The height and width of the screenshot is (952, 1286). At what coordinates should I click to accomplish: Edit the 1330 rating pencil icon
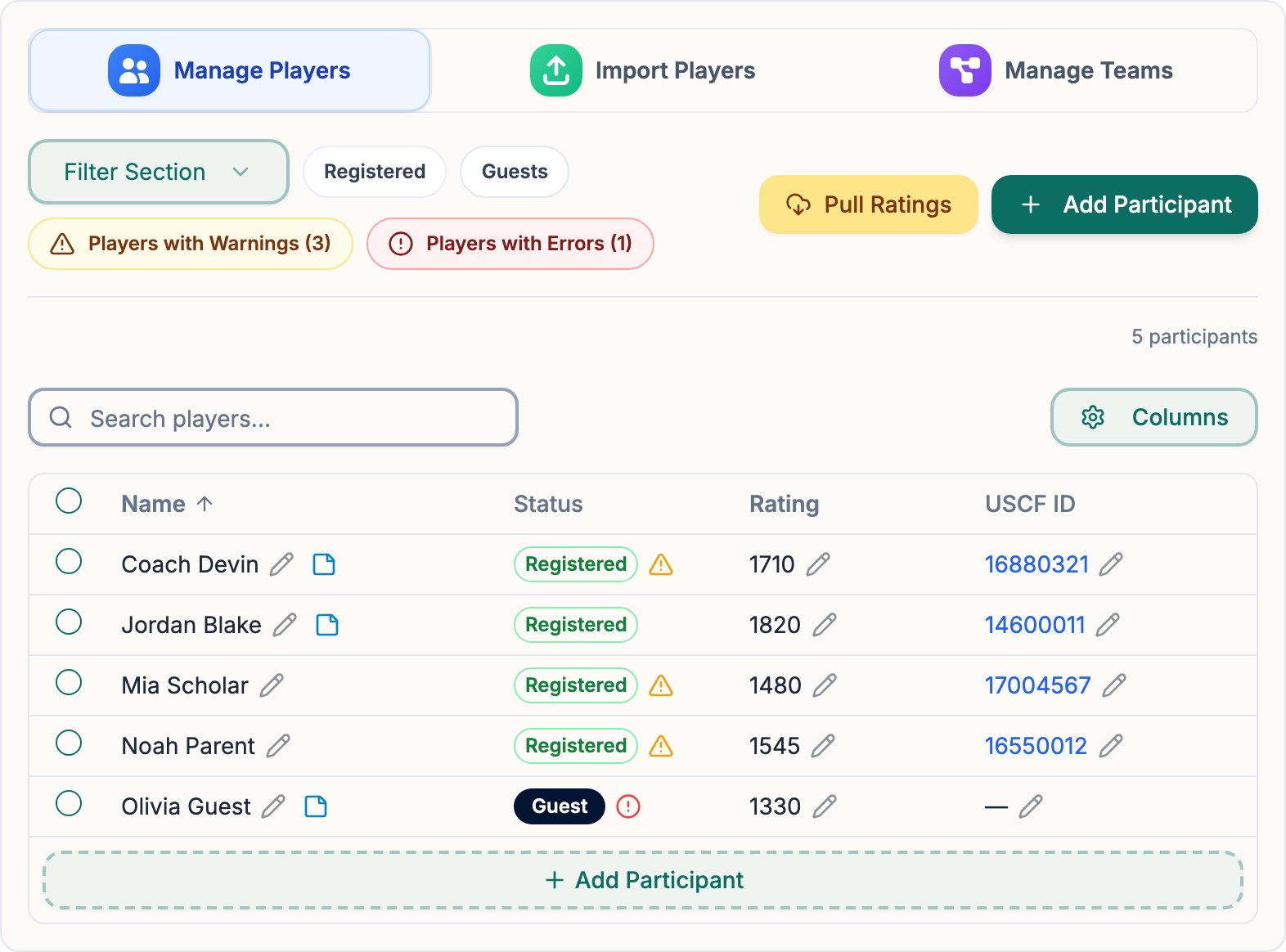pos(825,806)
